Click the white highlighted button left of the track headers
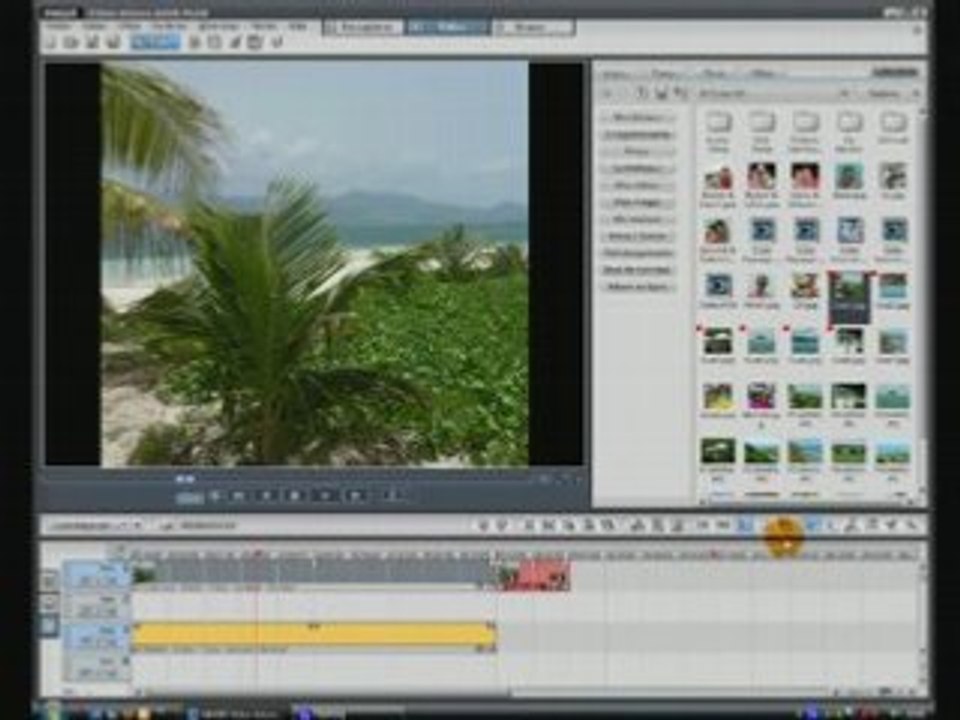The width and height of the screenshot is (960, 720). tap(50, 626)
